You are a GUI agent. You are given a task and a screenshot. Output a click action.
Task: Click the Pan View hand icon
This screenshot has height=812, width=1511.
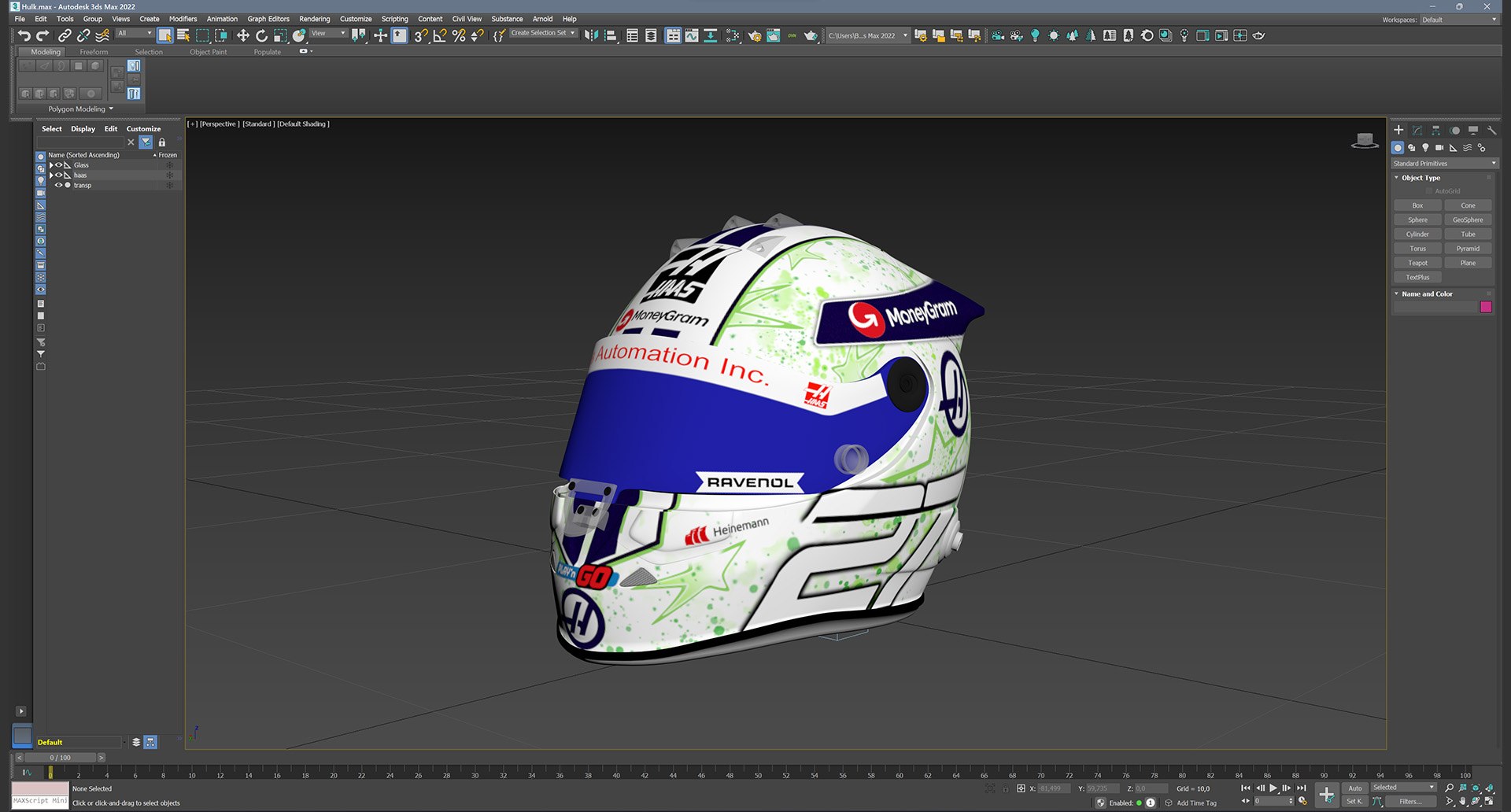[x=1463, y=801]
